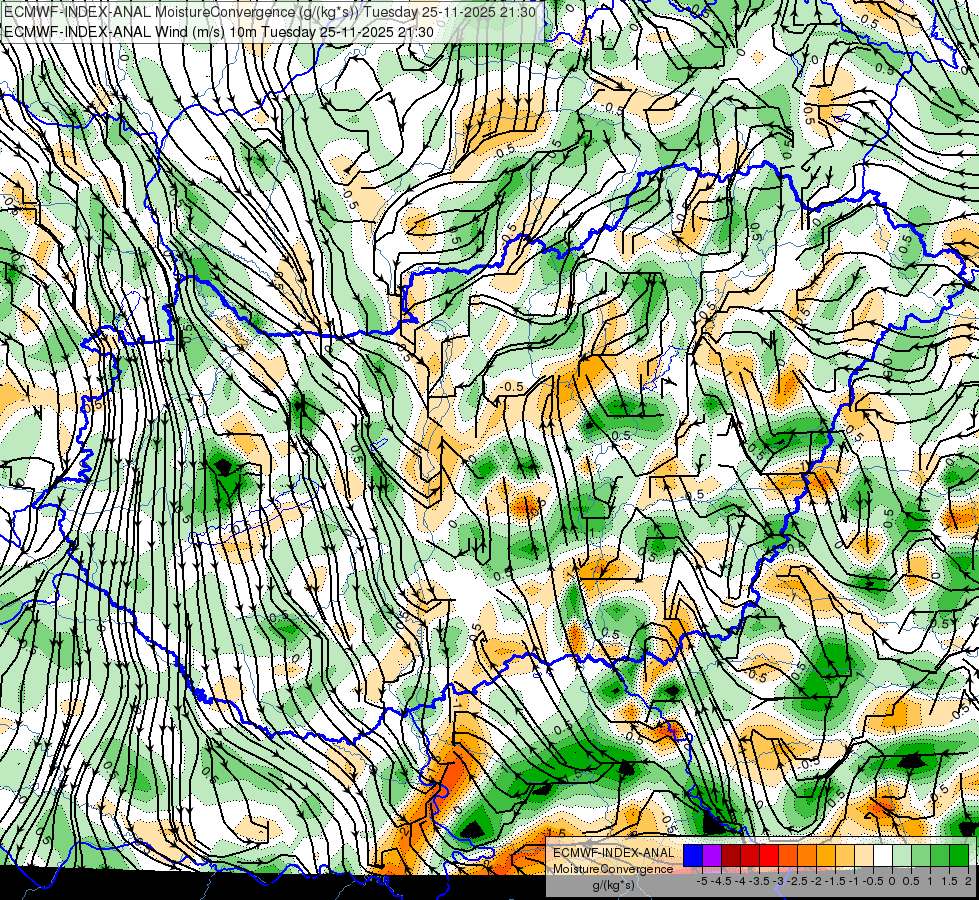979x900 pixels.
Task: Select the bright red legend swatch left of -3
Action: (x=769, y=856)
